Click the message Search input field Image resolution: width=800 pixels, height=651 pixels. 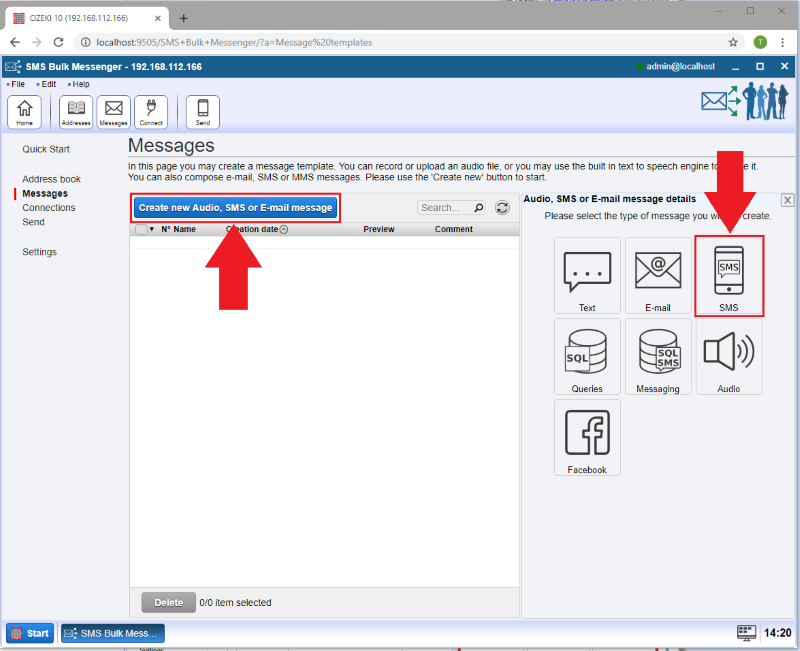(x=445, y=208)
